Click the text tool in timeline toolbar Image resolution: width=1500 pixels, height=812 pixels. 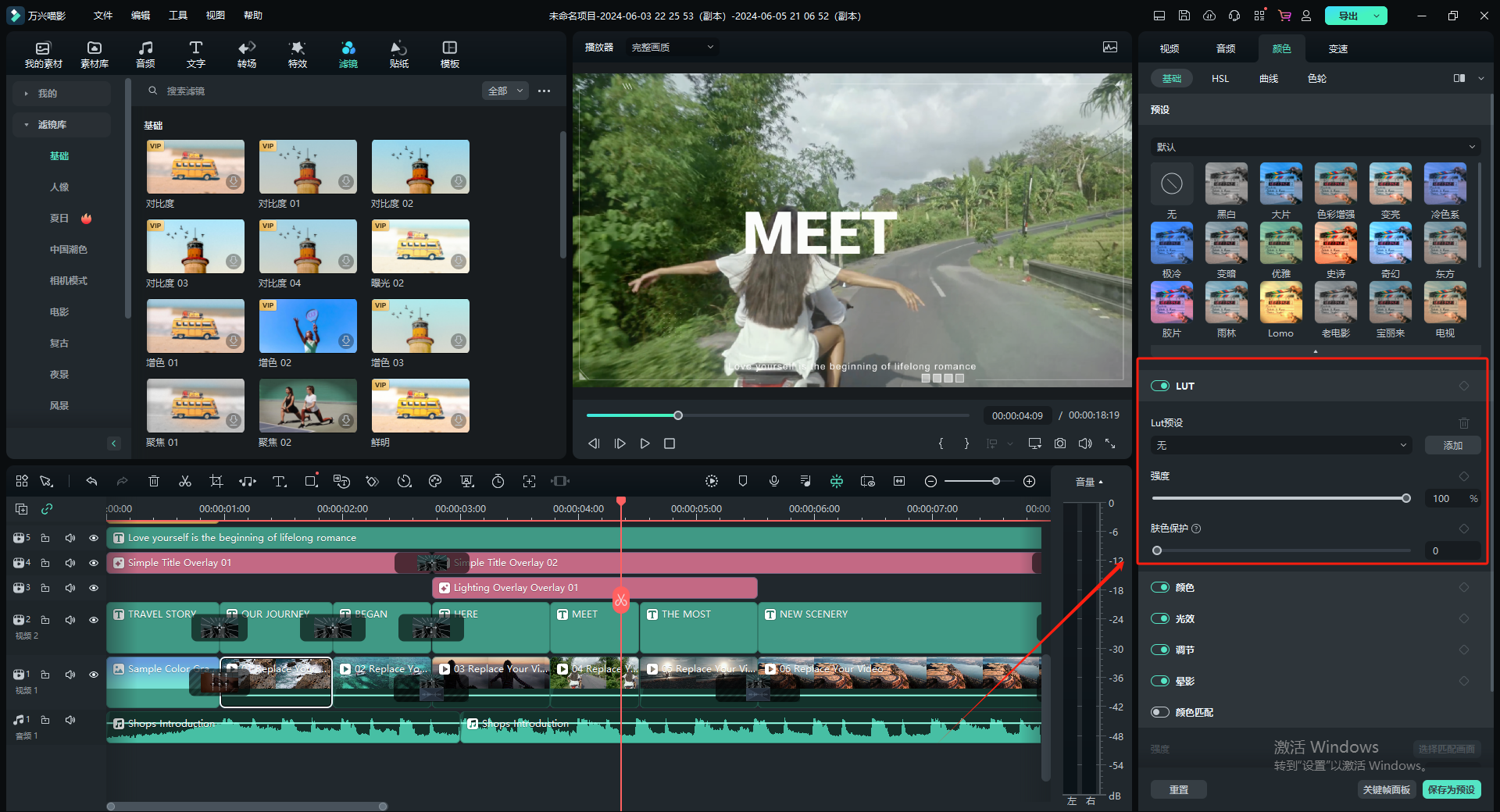point(279,481)
